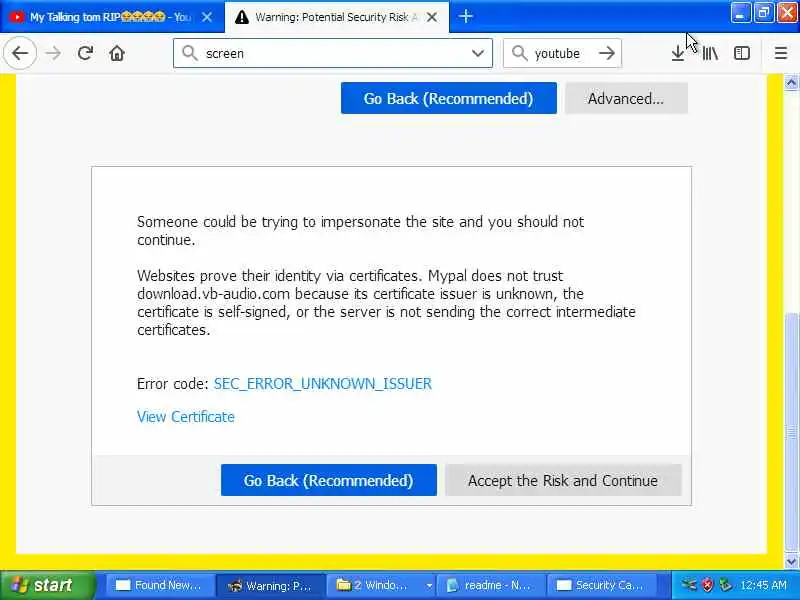Viewport: 800px width, 600px height.
Task: Open a new tab with plus
Action: (x=465, y=16)
